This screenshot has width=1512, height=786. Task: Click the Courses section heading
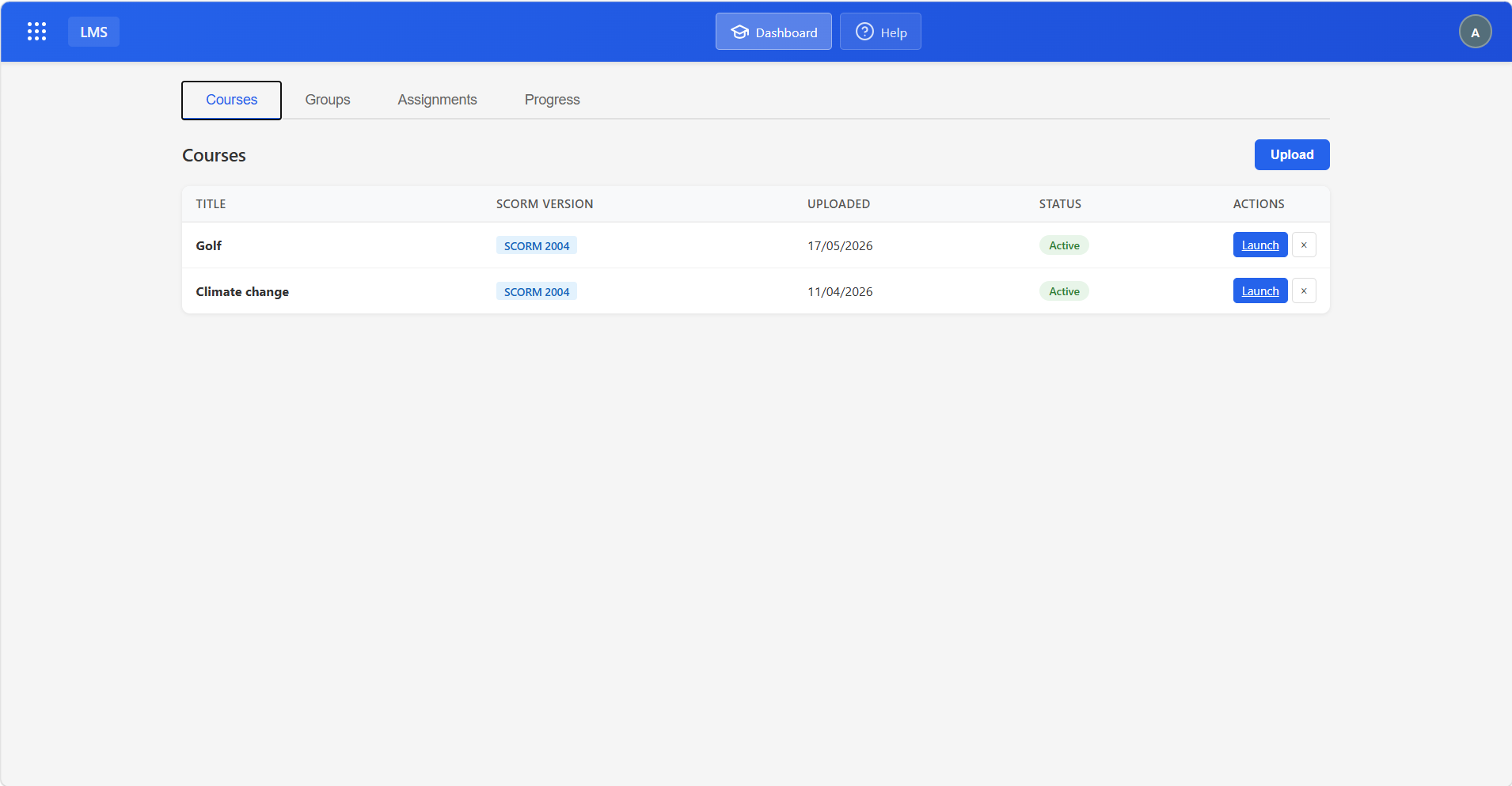click(x=214, y=155)
